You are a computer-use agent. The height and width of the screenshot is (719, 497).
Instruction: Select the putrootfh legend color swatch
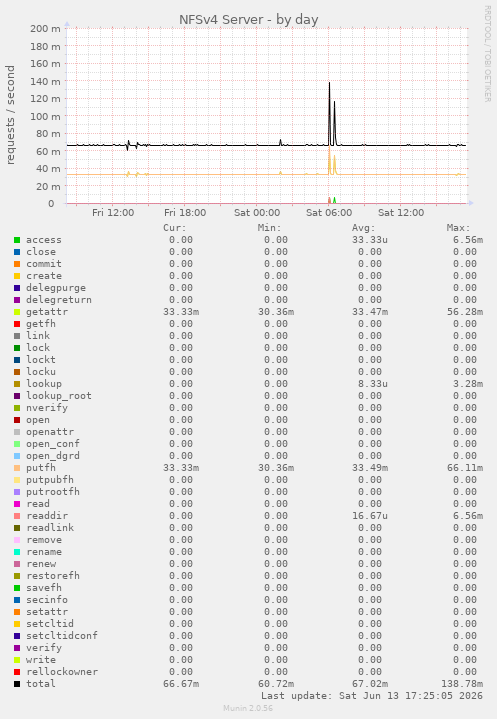pyautogui.click(x=17, y=492)
